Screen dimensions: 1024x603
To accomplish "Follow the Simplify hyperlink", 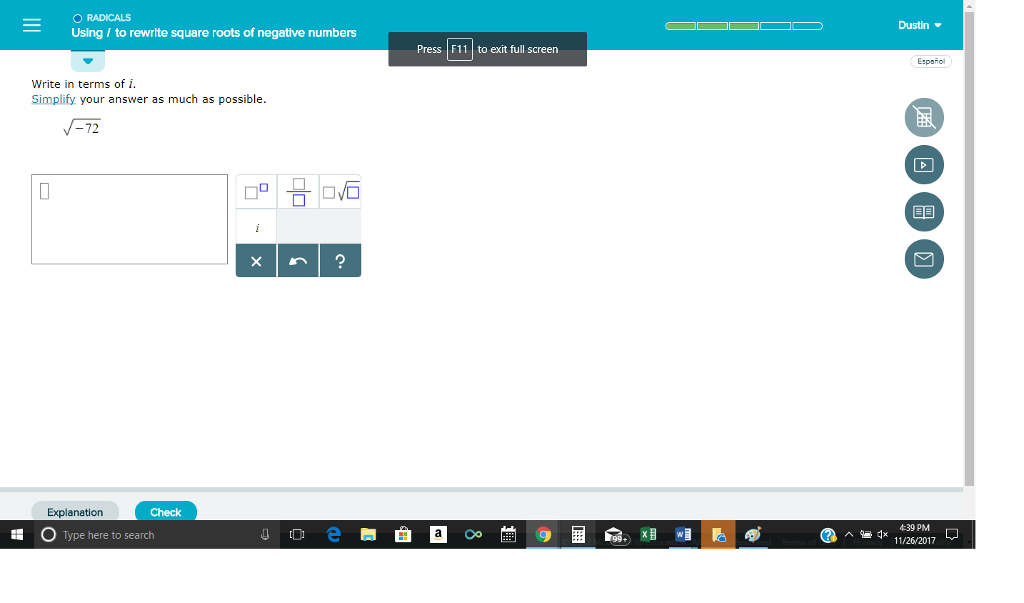I will point(53,98).
